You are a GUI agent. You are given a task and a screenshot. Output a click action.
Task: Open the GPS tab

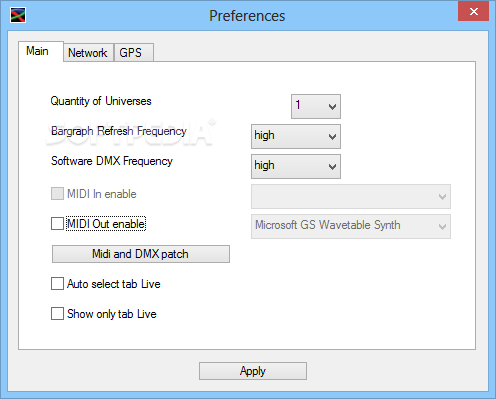134,53
